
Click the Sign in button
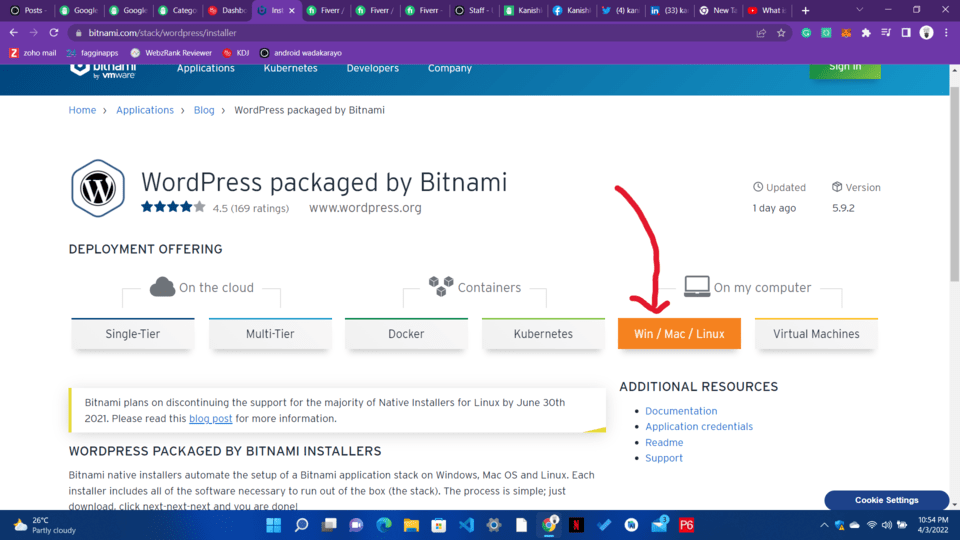pos(845,69)
